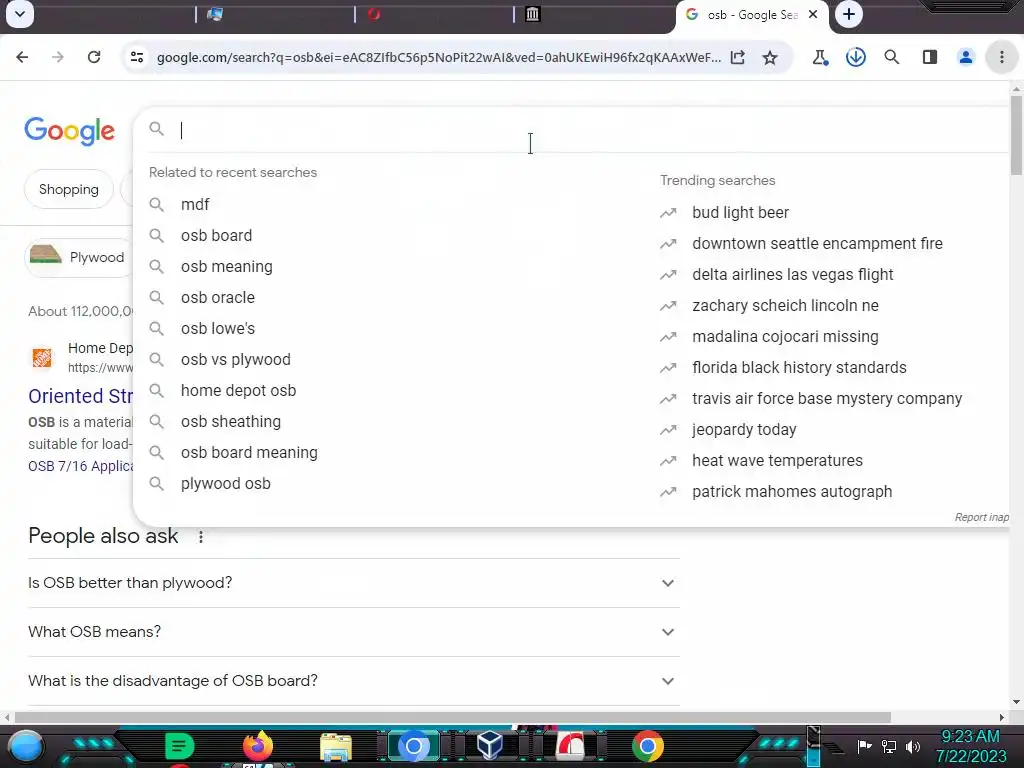
Task: Open the Chrome profile menu
Action: [966, 57]
